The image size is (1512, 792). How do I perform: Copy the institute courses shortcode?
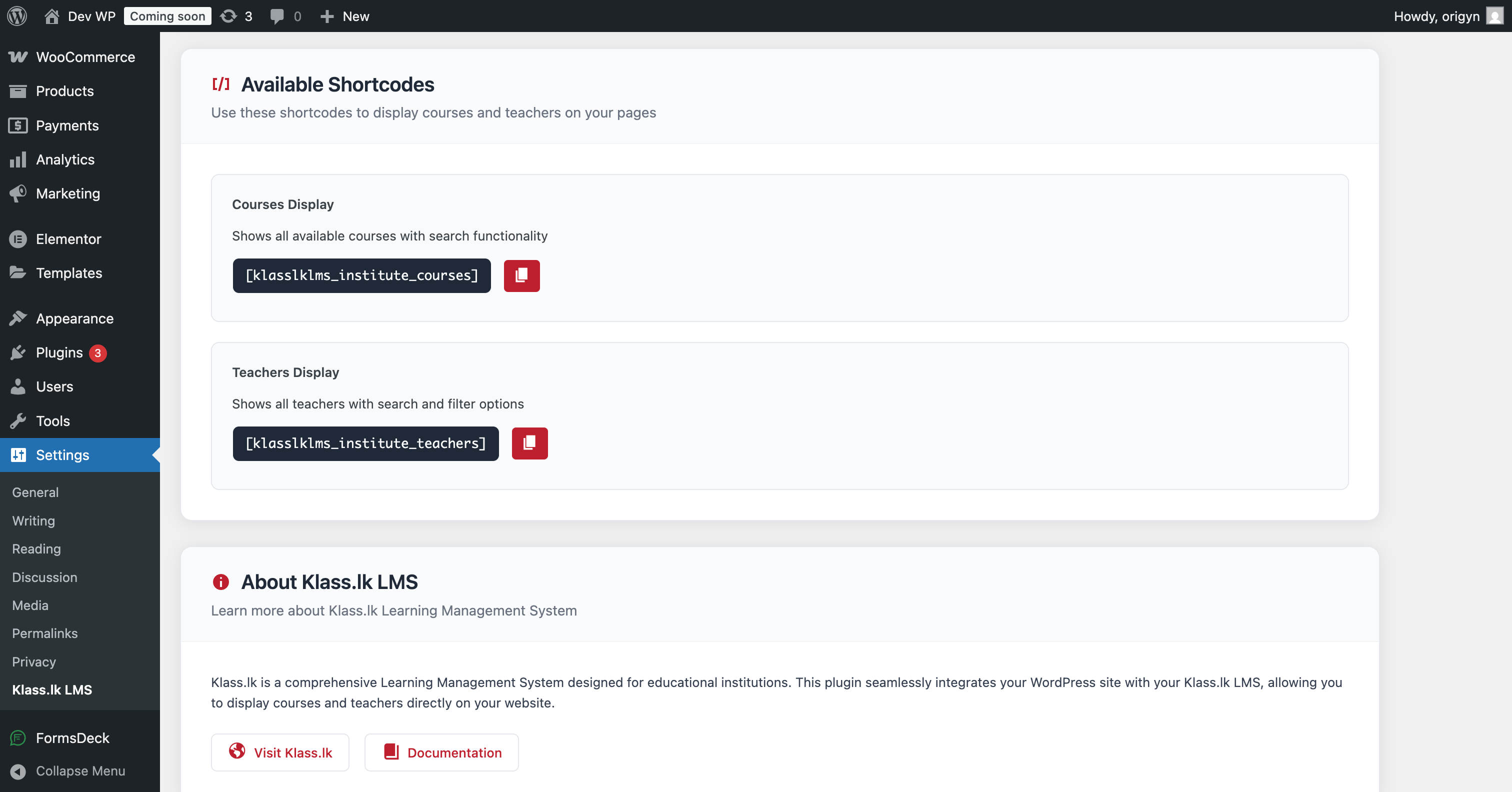click(x=521, y=275)
